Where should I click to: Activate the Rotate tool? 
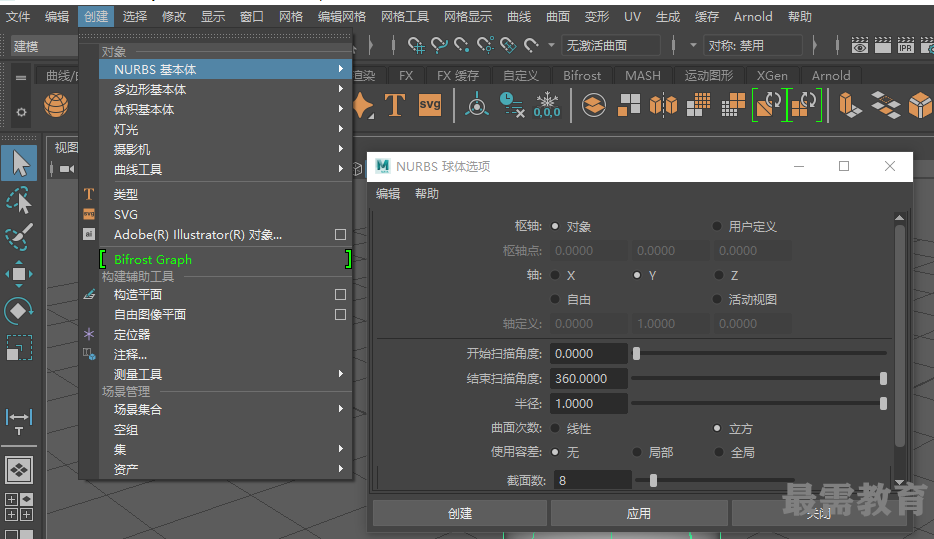point(19,310)
